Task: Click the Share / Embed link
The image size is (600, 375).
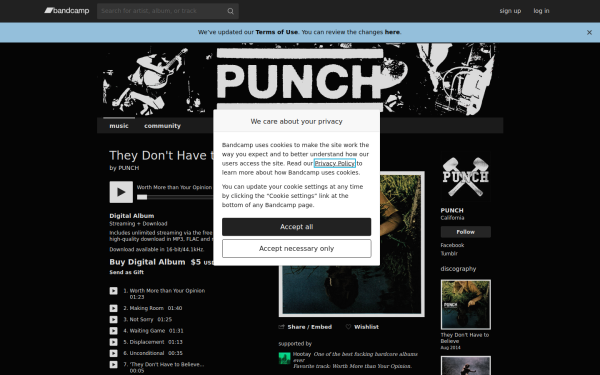Action: pos(310,327)
